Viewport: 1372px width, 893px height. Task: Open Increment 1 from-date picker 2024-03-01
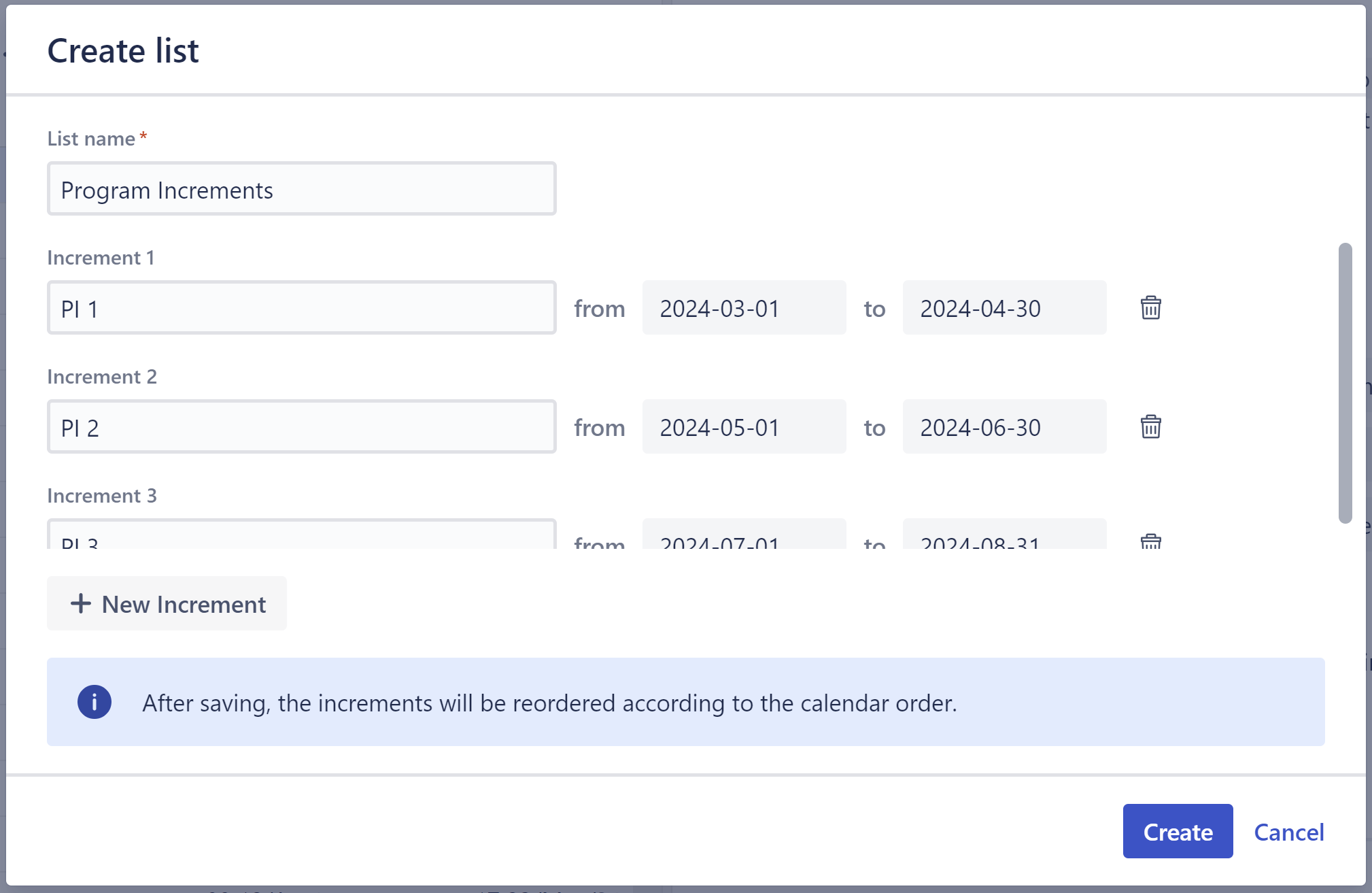(x=744, y=308)
